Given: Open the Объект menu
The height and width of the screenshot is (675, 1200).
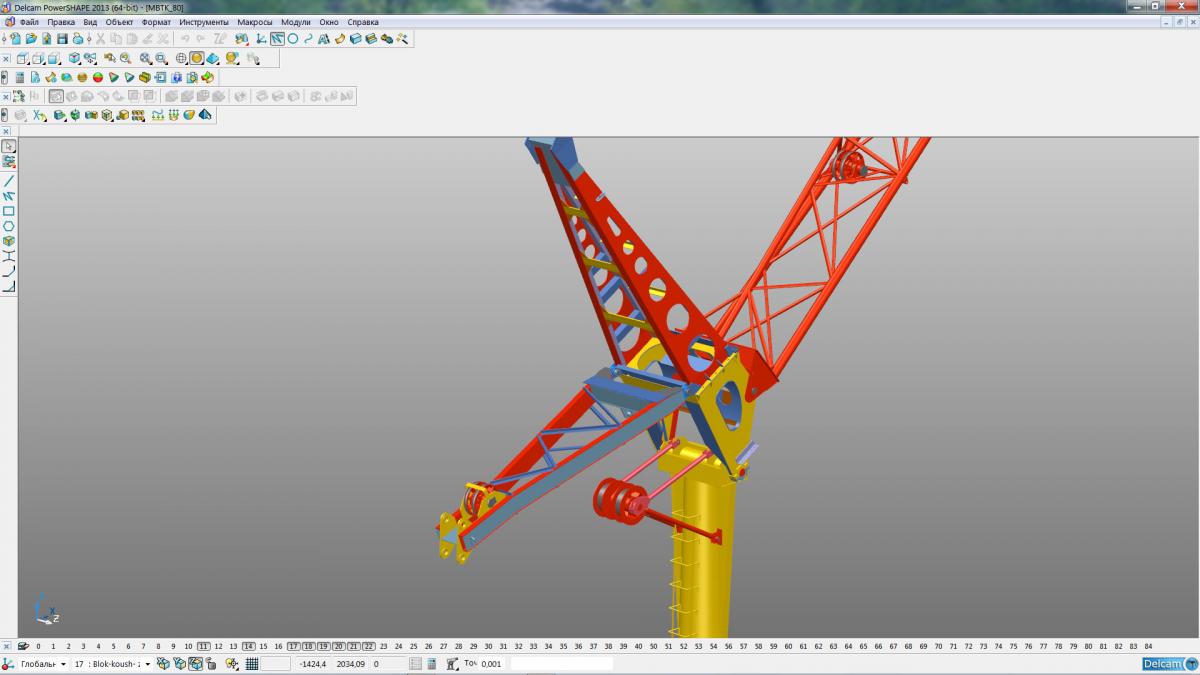Looking at the screenshot, I should (120, 22).
